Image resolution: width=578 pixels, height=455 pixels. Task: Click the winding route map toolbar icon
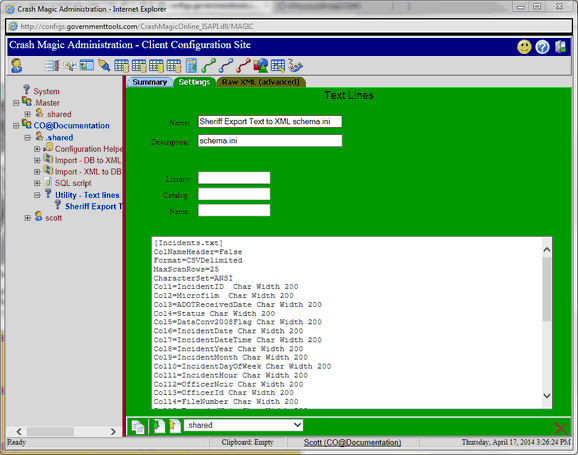coord(295,66)
